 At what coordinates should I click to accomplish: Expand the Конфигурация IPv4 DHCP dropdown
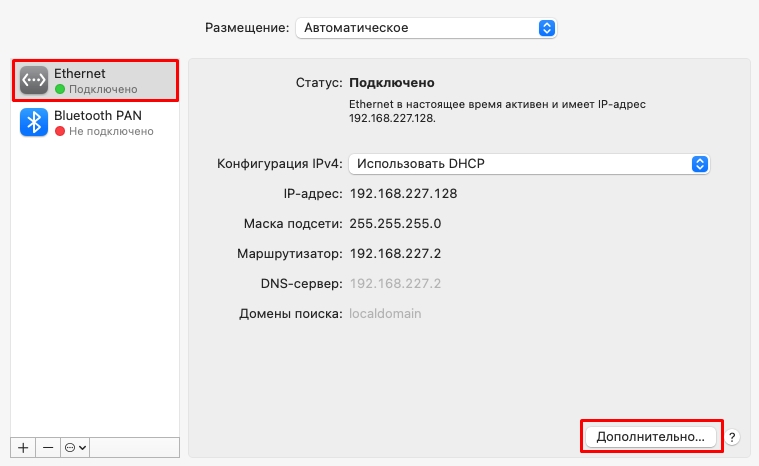point(529,164)
